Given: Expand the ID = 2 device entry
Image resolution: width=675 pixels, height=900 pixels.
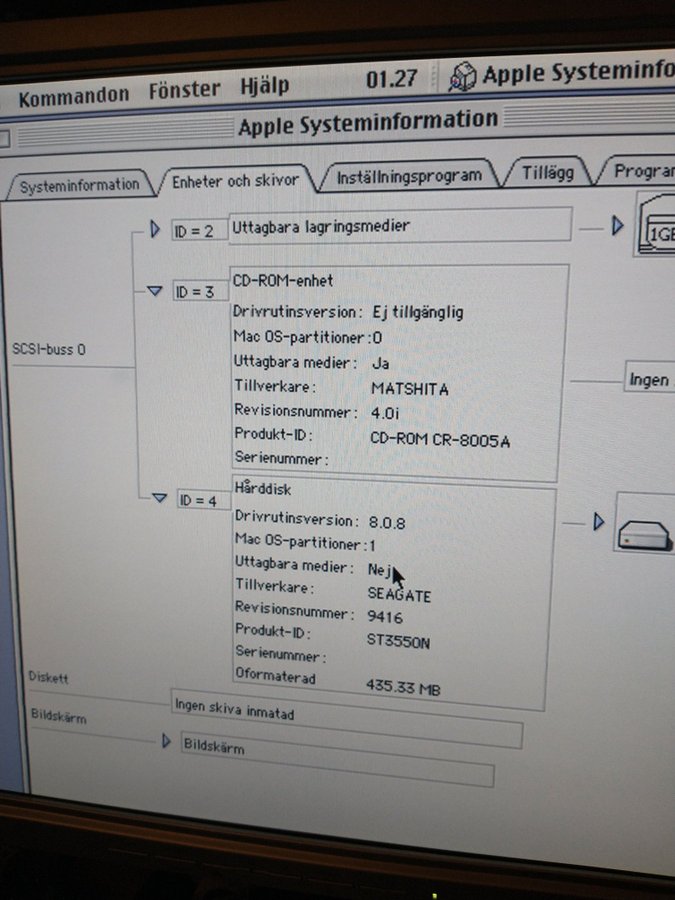Looking at the screenshot, I should tap(155, 230).
